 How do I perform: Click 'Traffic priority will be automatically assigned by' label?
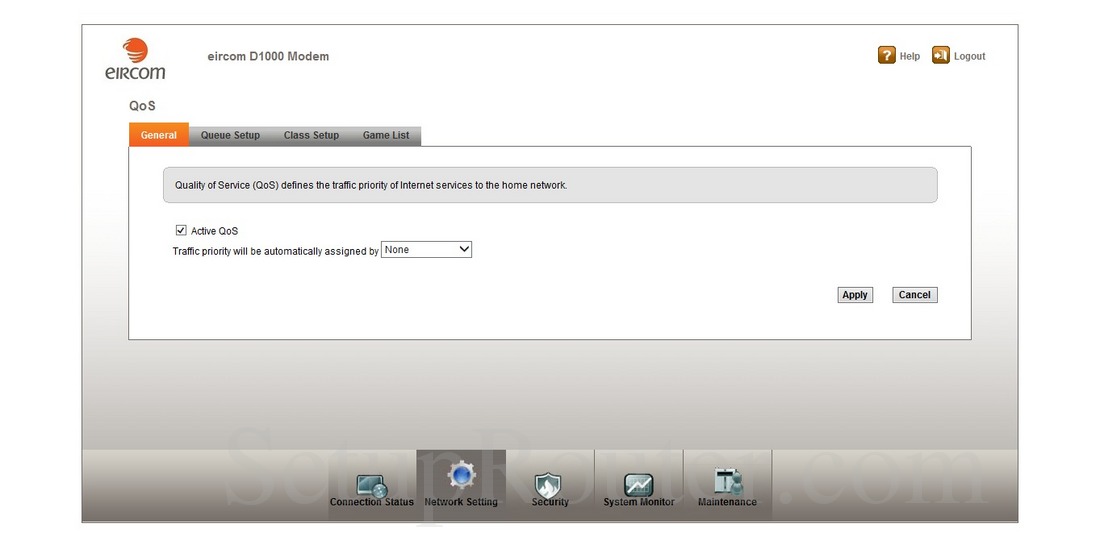(x=276, y=251)
